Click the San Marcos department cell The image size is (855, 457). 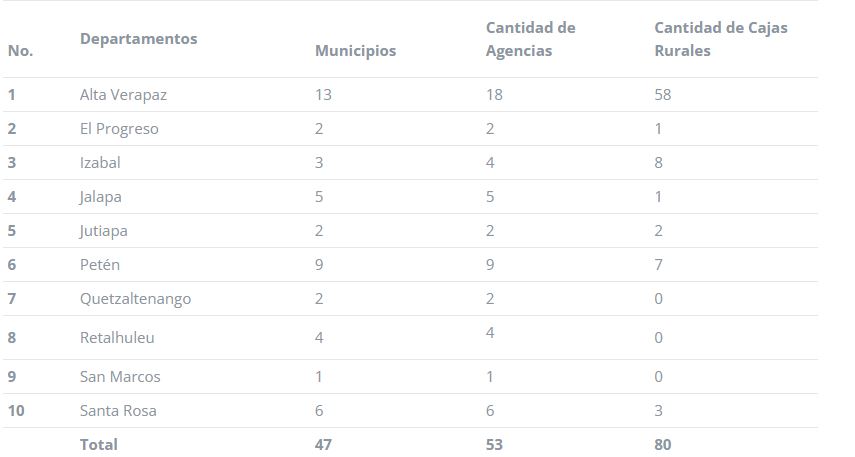pyautogui.click(x=120, y=377)
